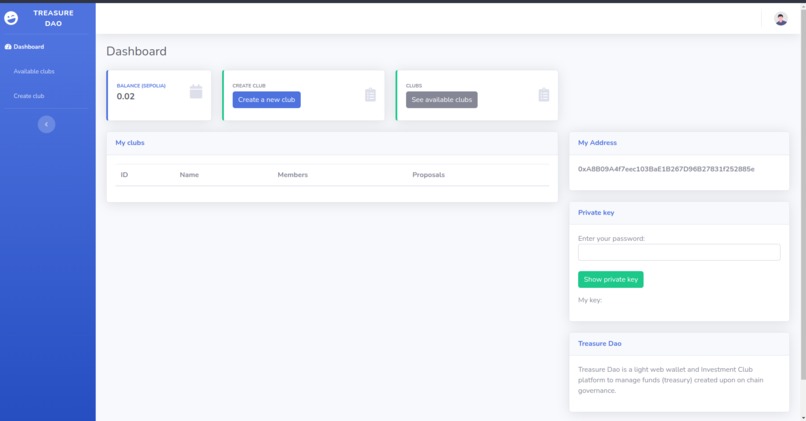Viewport: 806px width, 421px height.
Task: Click the Members column header
Action: [292, 175]
